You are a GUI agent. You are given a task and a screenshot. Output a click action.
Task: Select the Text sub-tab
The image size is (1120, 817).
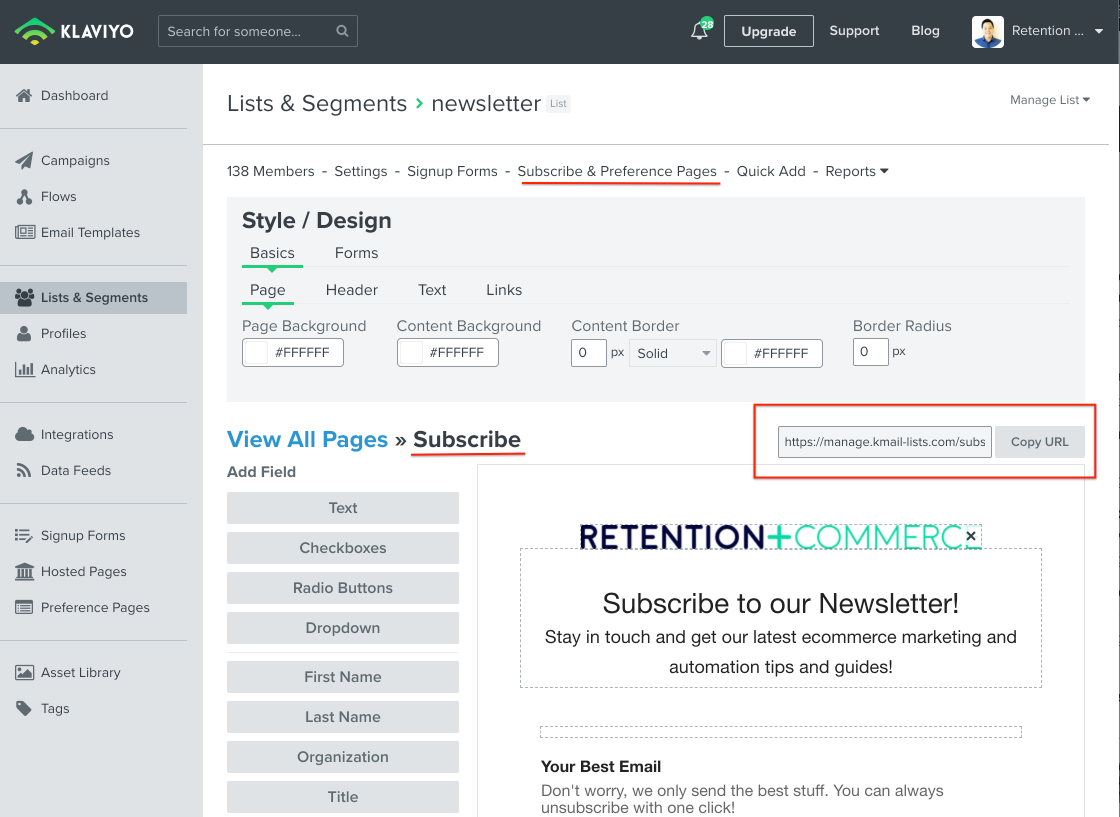pyautogui.click(x=432, y=290)
